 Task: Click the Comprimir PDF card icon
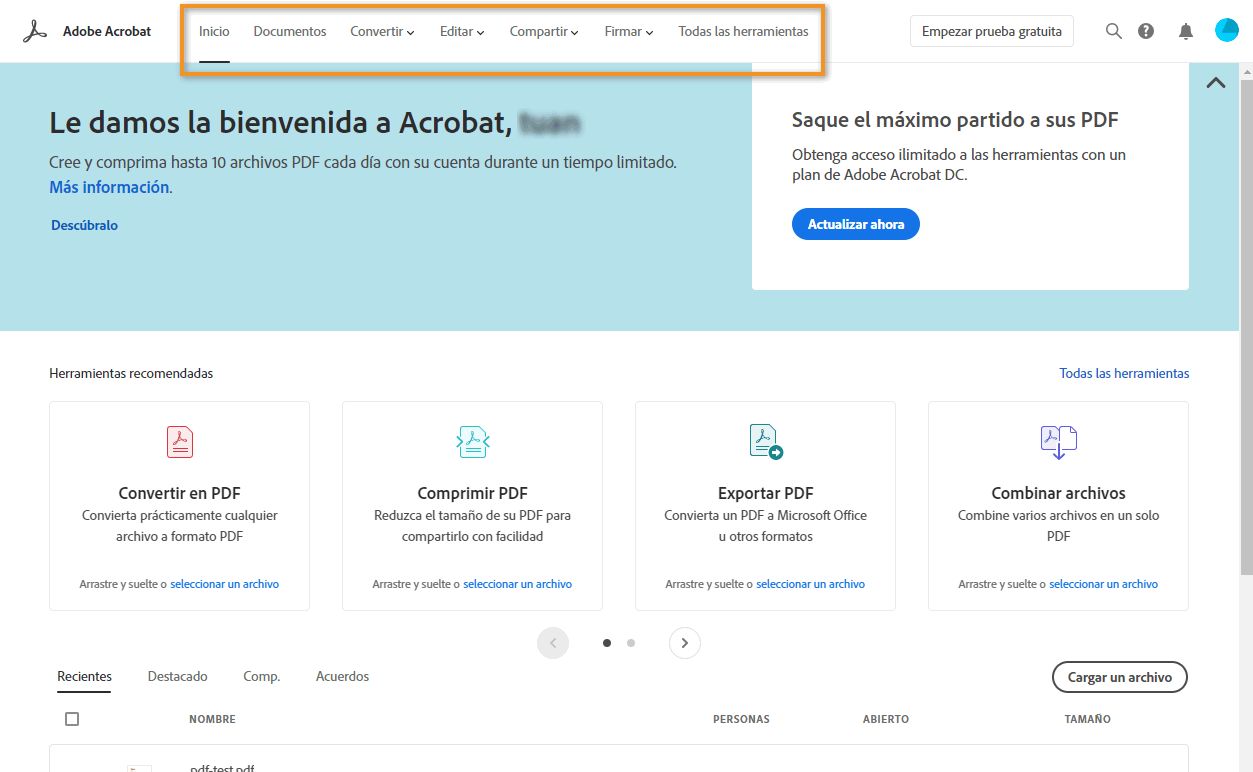click(472, 441)
